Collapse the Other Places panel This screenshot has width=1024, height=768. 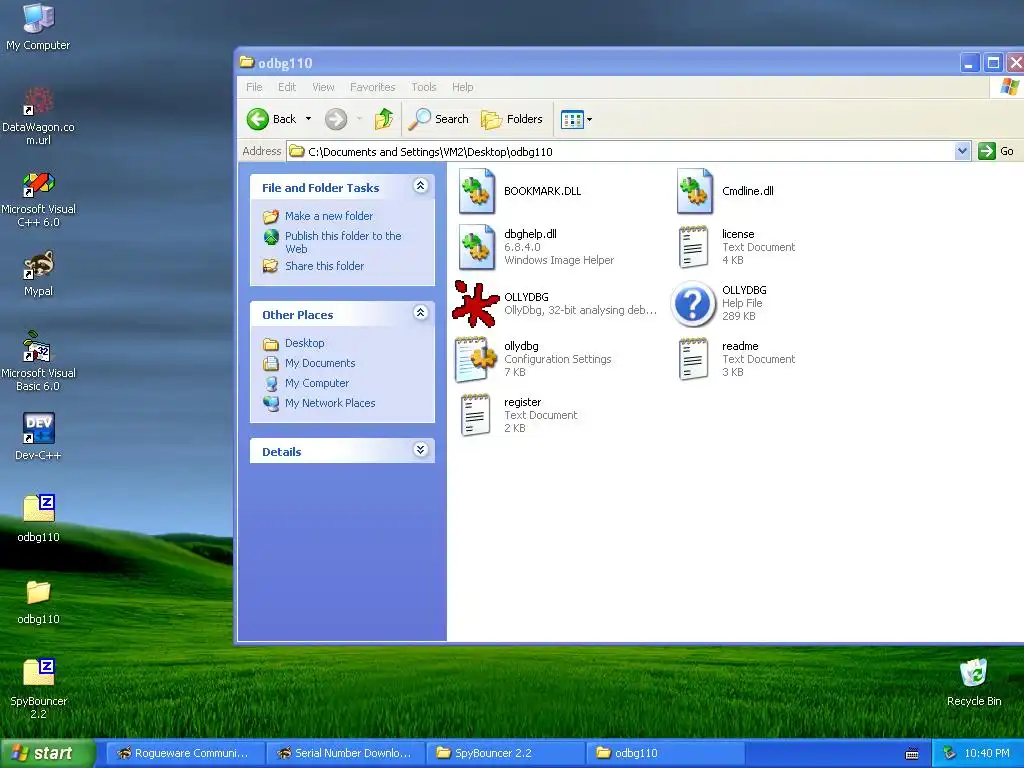point(421,313)
